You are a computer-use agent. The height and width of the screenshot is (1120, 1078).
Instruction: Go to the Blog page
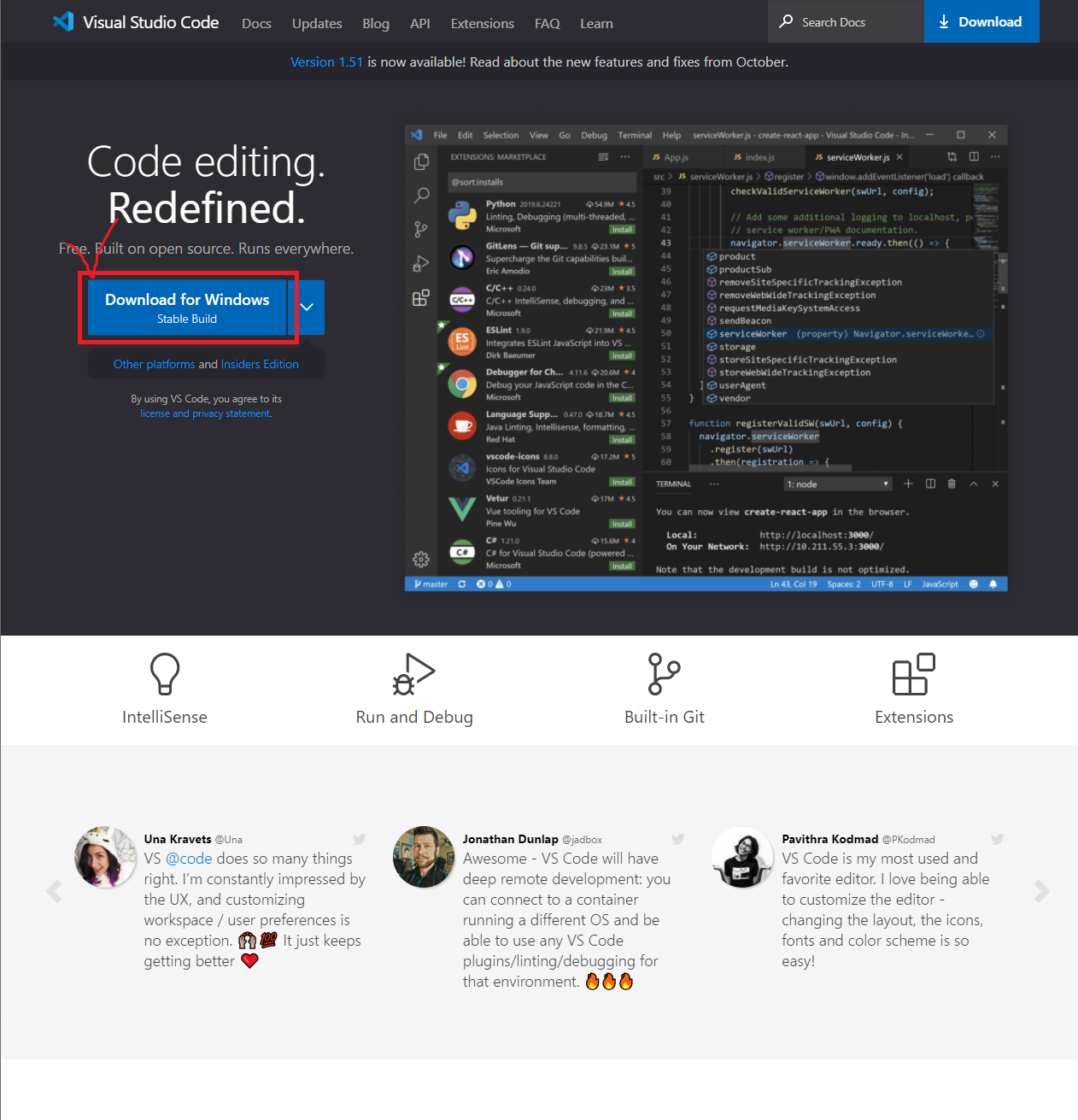pyautogui.click(x=376, y=23)
